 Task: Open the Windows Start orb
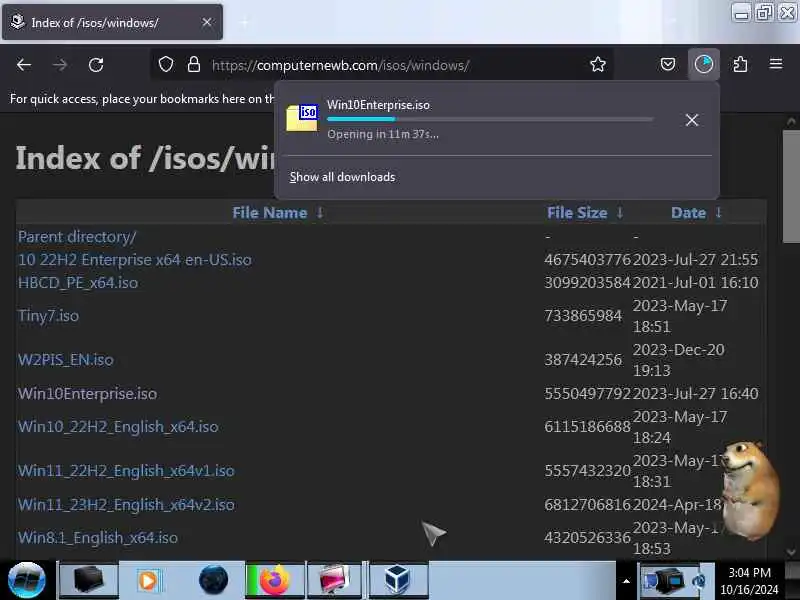click(x=27, y=580)
